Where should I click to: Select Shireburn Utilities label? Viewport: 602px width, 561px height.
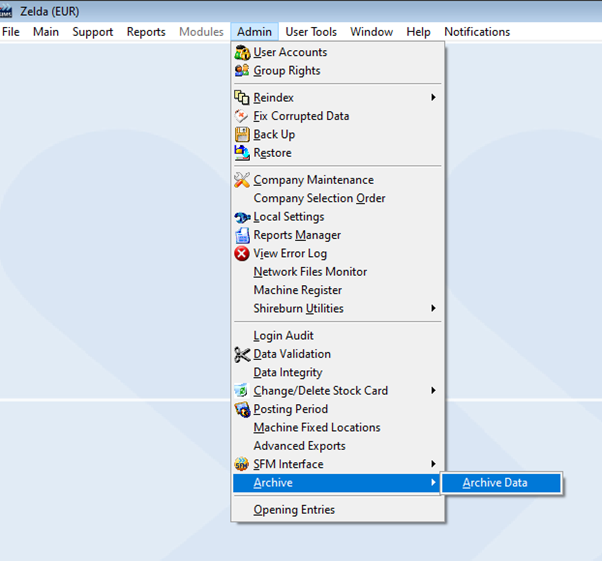coord(298,308)
